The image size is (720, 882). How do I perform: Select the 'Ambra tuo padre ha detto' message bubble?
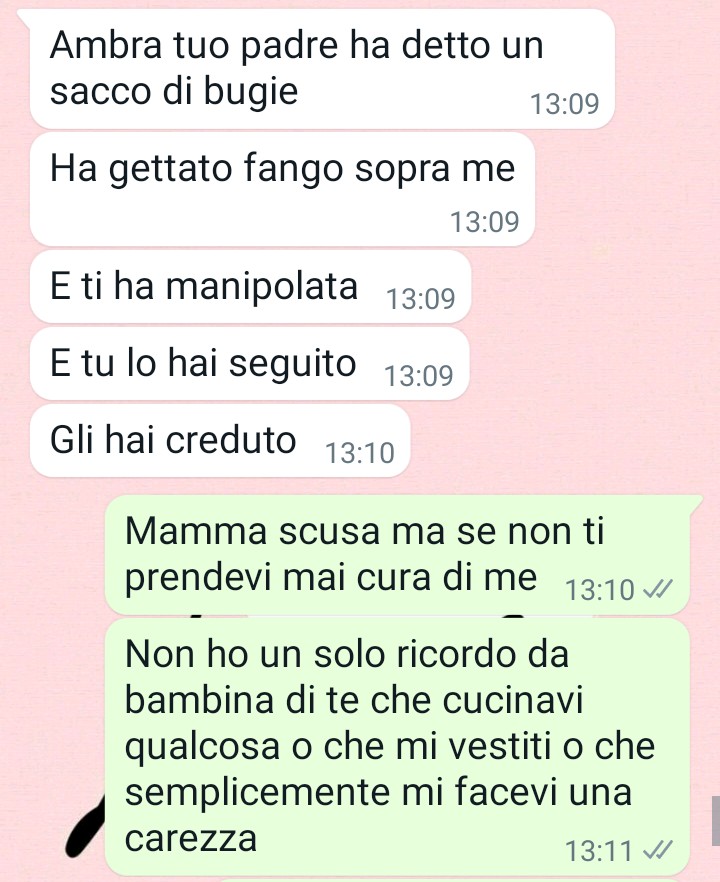(322, 69)
